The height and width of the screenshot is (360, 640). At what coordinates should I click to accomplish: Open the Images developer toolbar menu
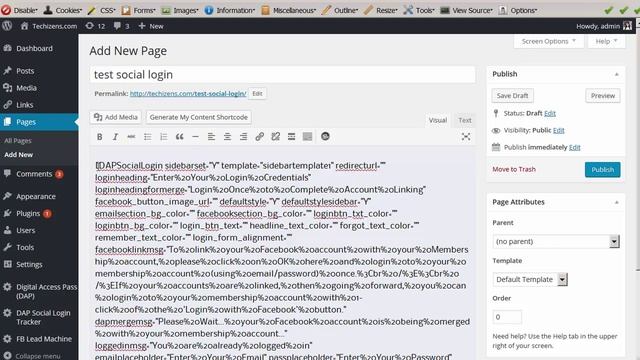pyautogui.click(x=180, y=10)
